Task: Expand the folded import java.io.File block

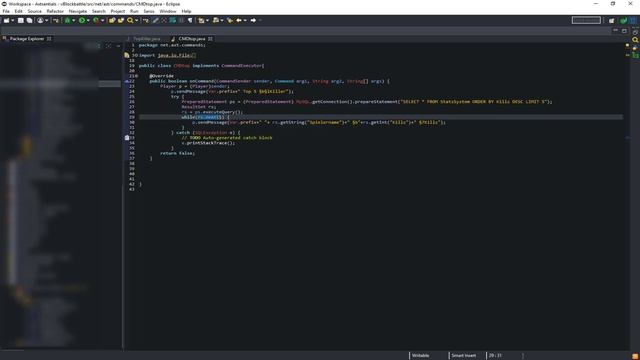Action: point(136,55)
